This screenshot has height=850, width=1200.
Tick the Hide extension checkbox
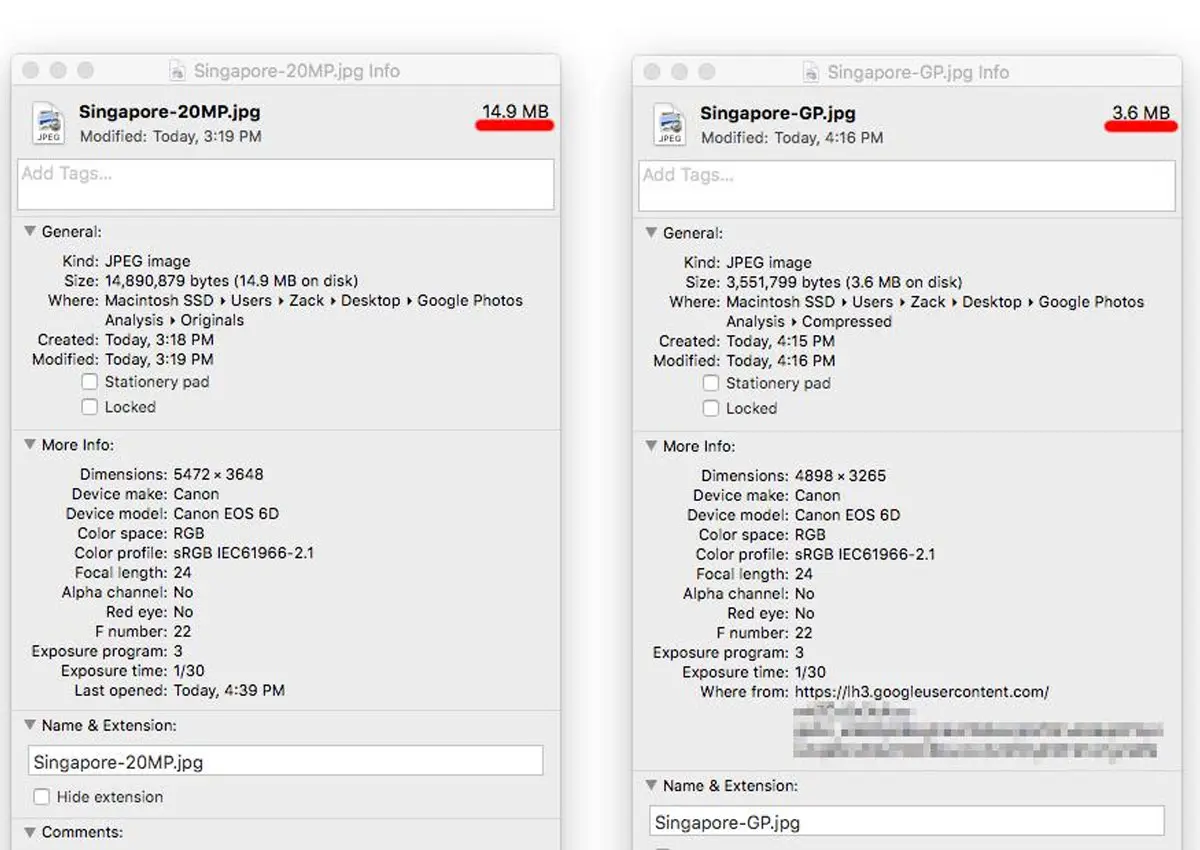coord(42,797)
